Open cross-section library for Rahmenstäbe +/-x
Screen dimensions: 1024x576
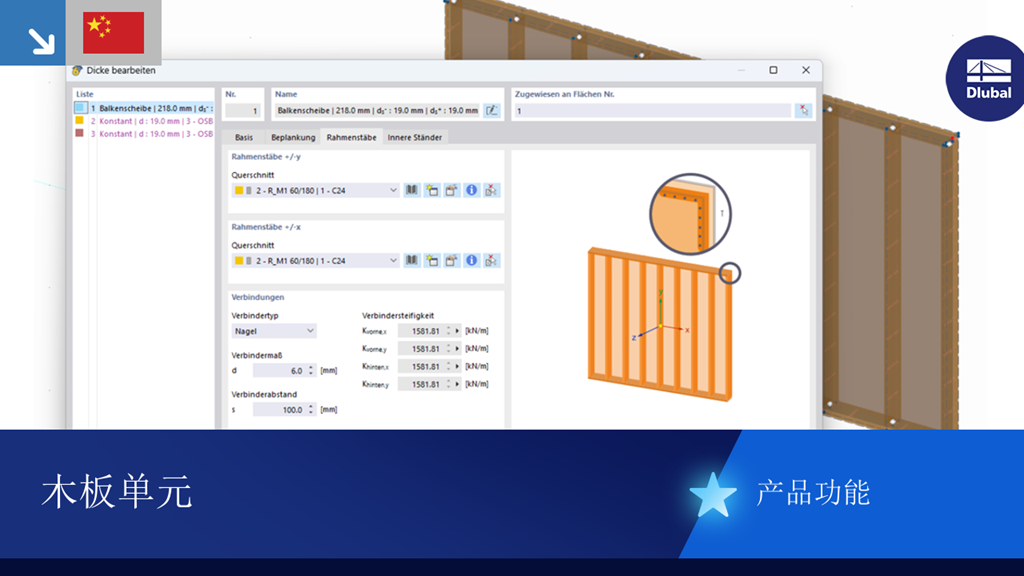(x=411, y=261)
